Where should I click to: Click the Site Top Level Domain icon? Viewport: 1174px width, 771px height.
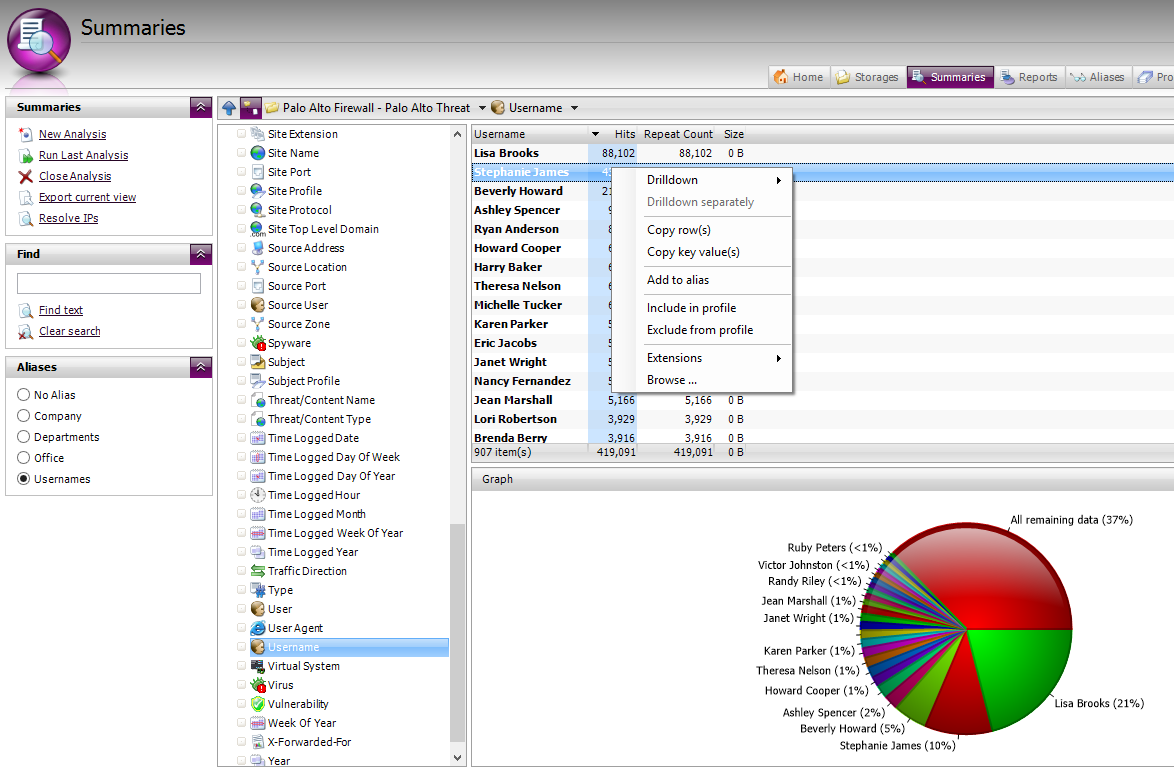coord(258,229)
